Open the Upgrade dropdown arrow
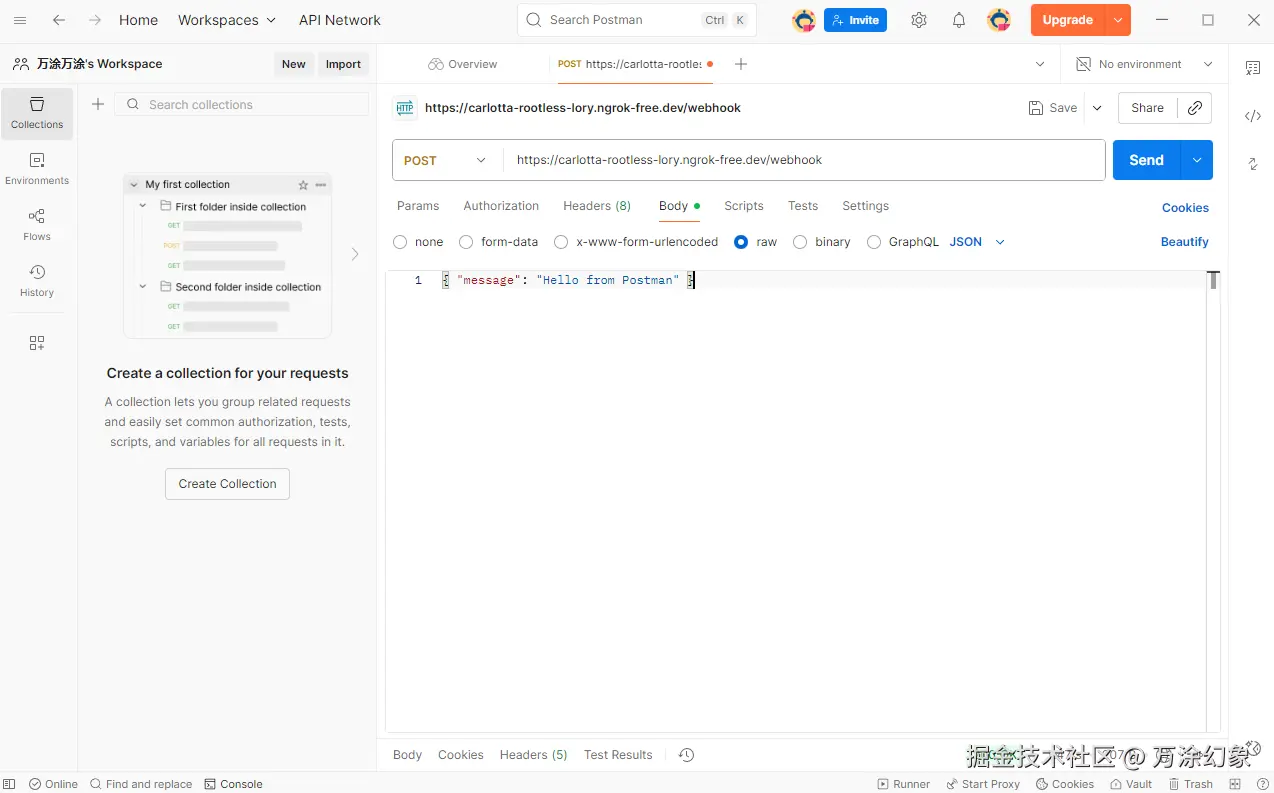Screen dimensions: 1274x793 1118,20
